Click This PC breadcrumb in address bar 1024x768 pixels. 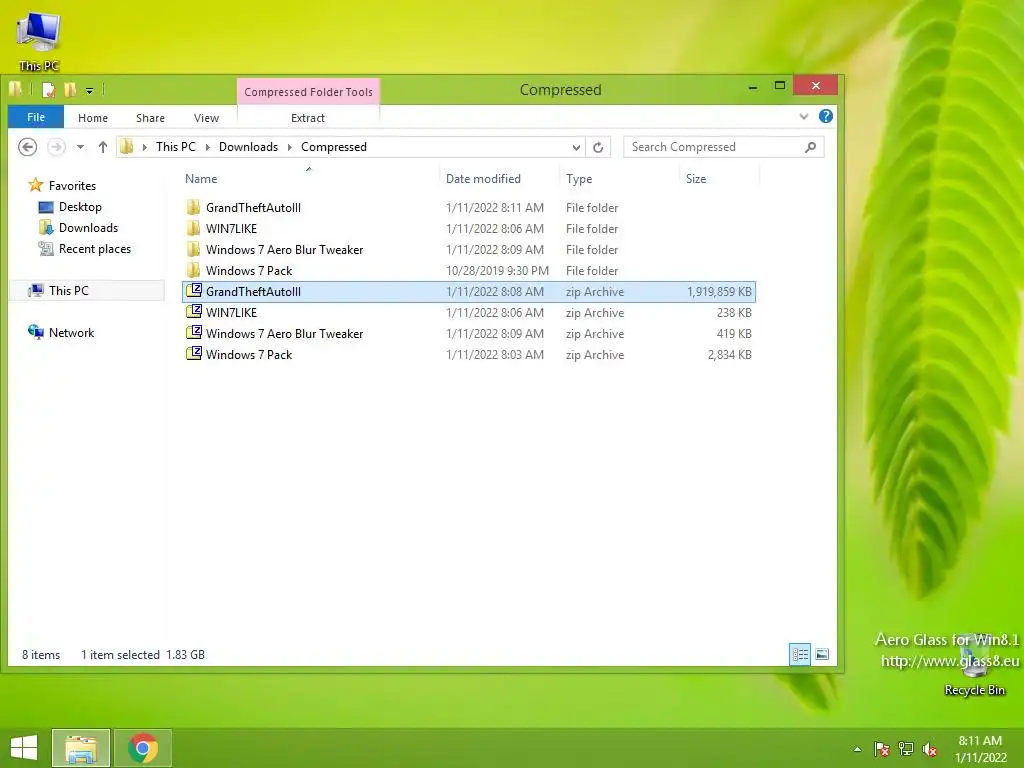[176, 147]
